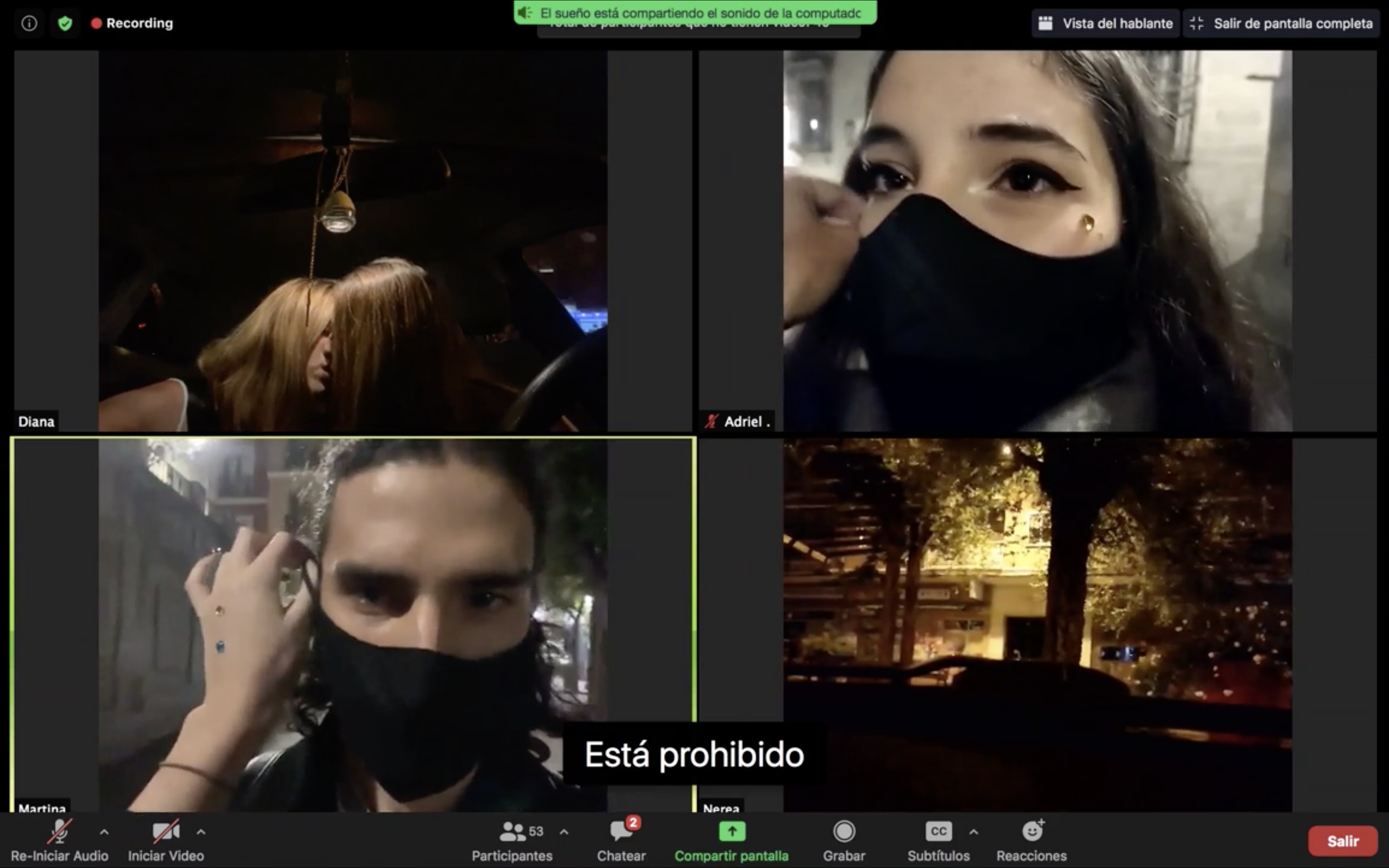Image resolution: width=1389 pixels, height=868 pixels.
Task: Expand the Subtítulos options chevron
Action: [974, 831]
